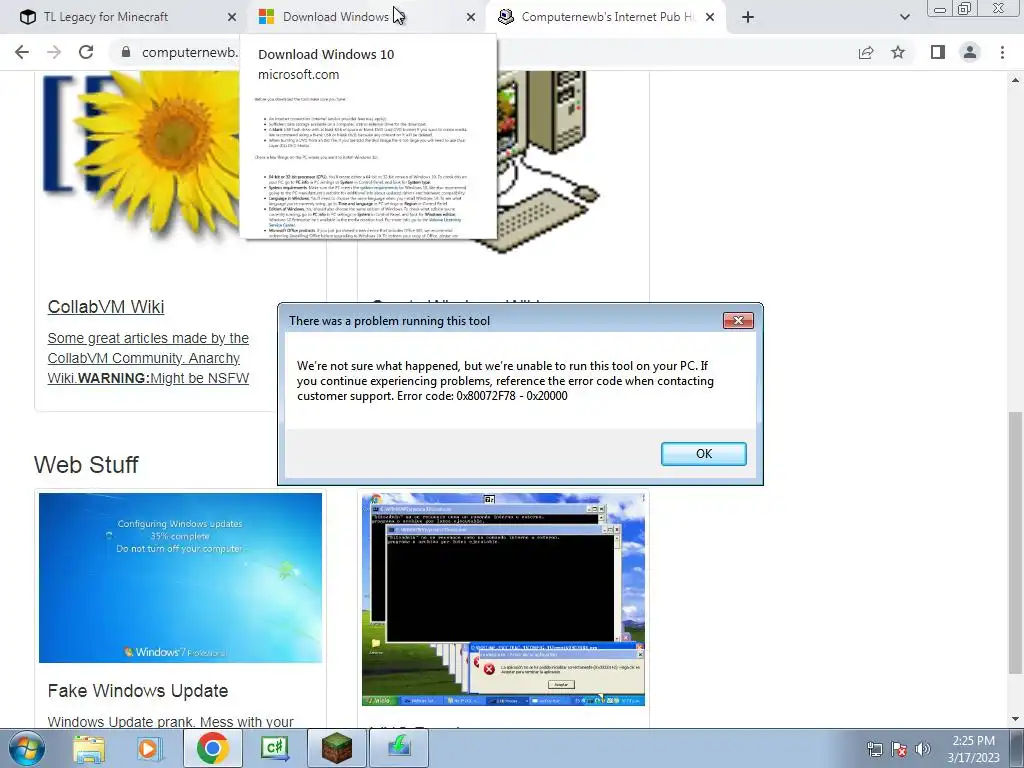The width and height of the screenshot is (1024, 768).
Task: Go back to previous page
Action: pos(22,52)
